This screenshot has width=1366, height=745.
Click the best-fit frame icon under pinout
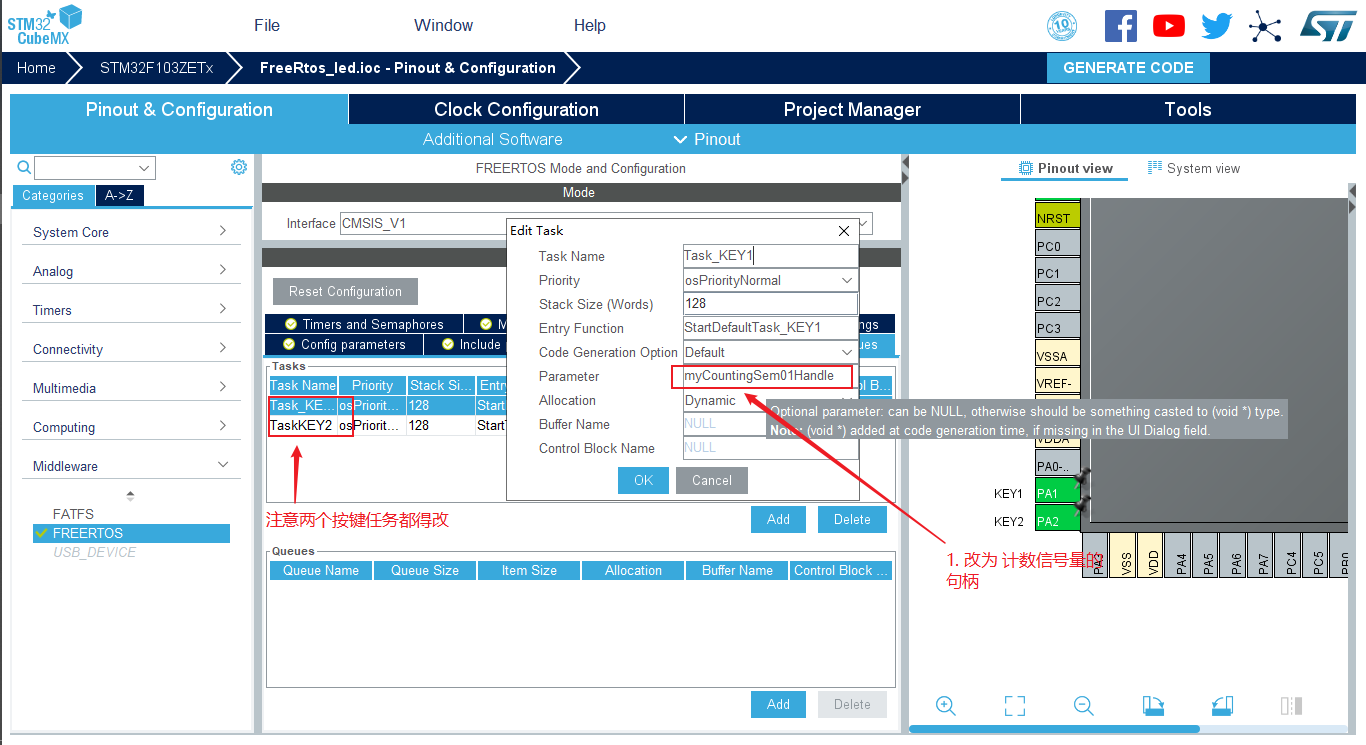tap(1014, 705)
